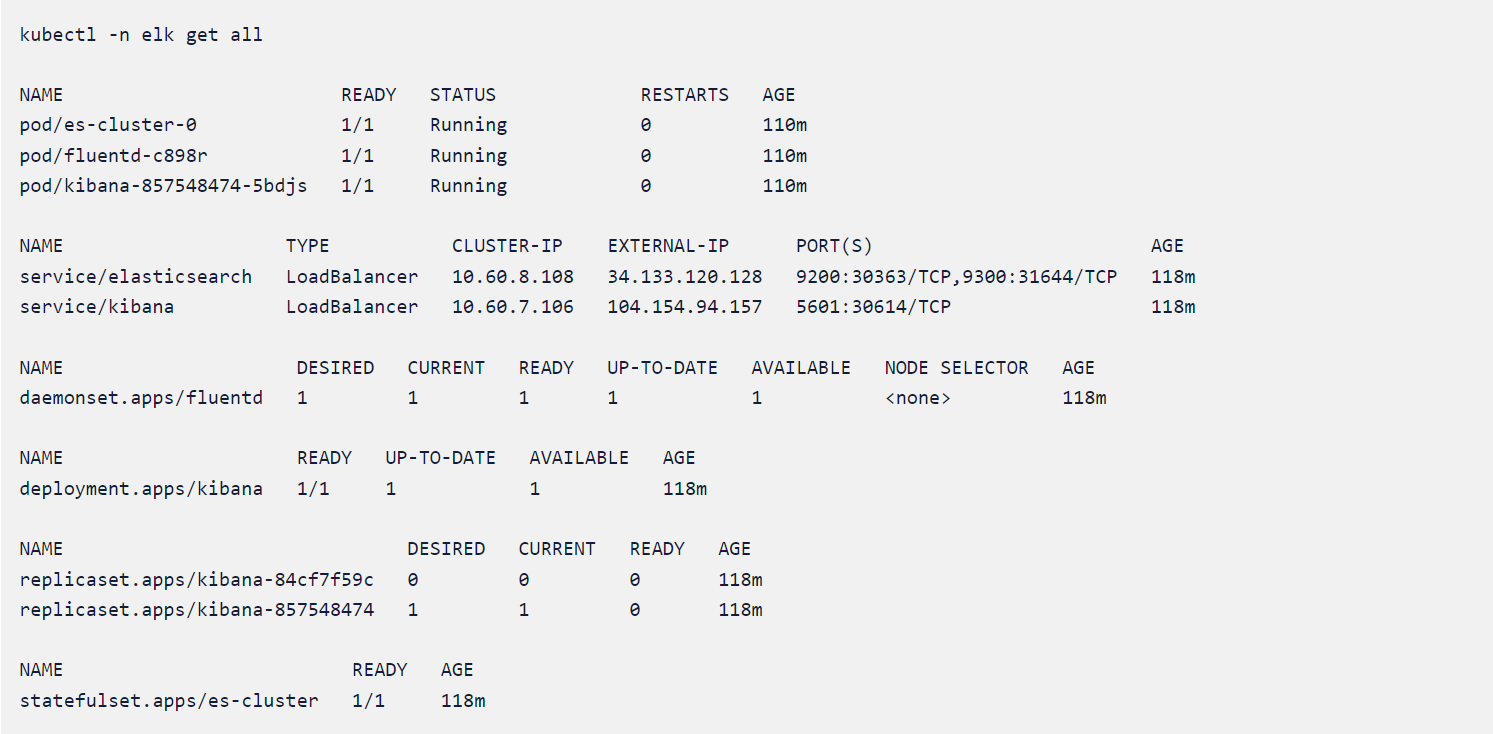1493x734 pixels.
Task: Click the DESIRED header in replicaset table
Action: [446, 549]
